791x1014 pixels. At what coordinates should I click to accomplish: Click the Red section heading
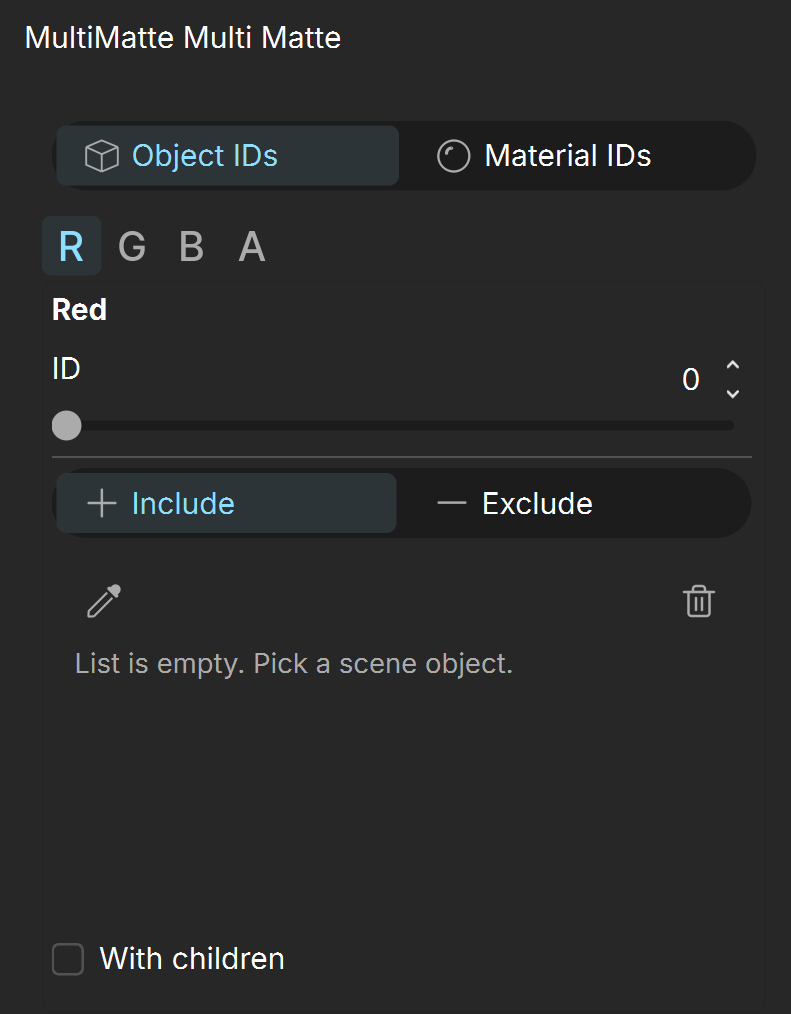click(x=79, y=310)
